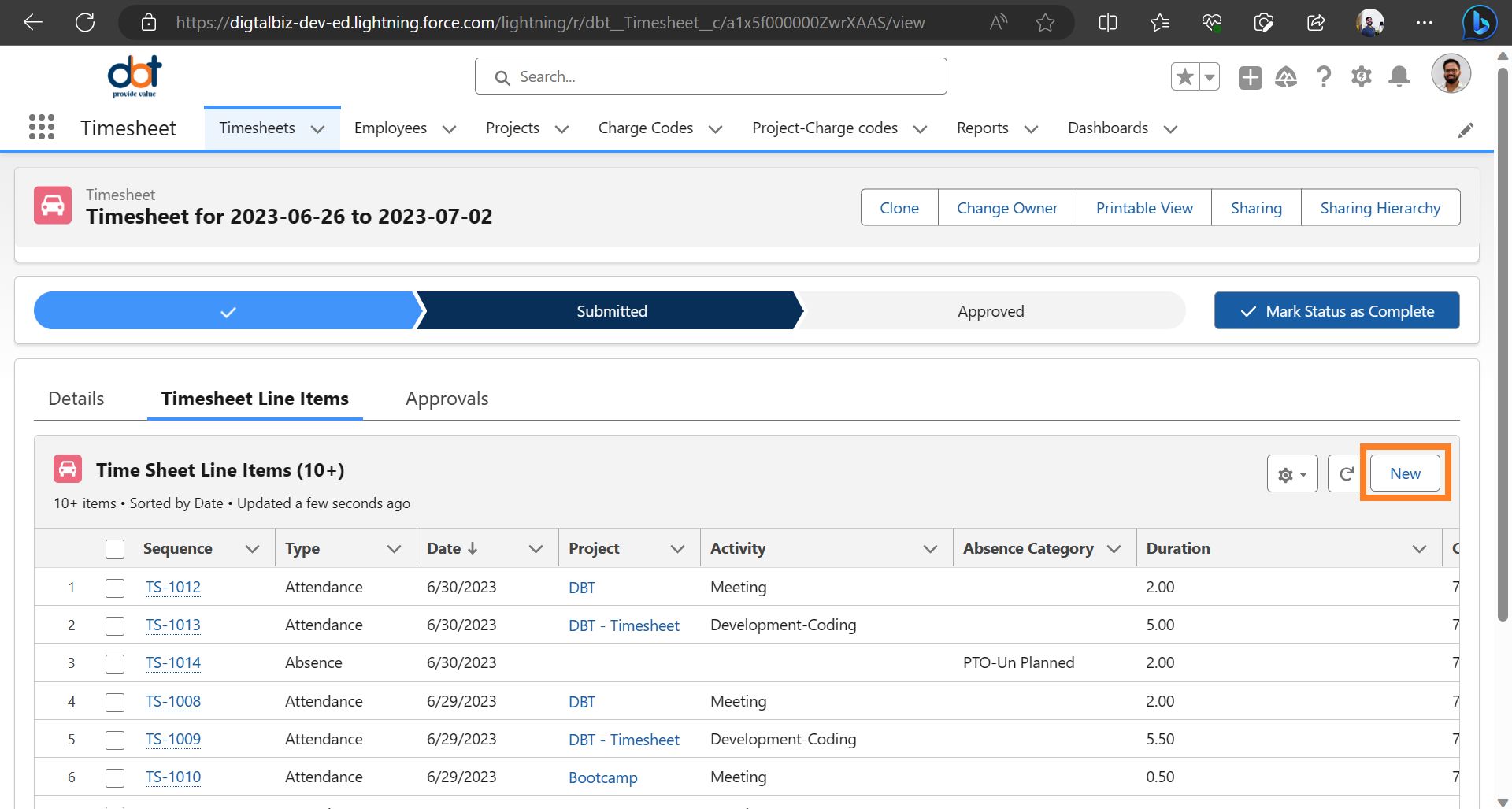1512x809 pixels.
Task: Open read aloud icon in address bar
Action: coord(999,22)
